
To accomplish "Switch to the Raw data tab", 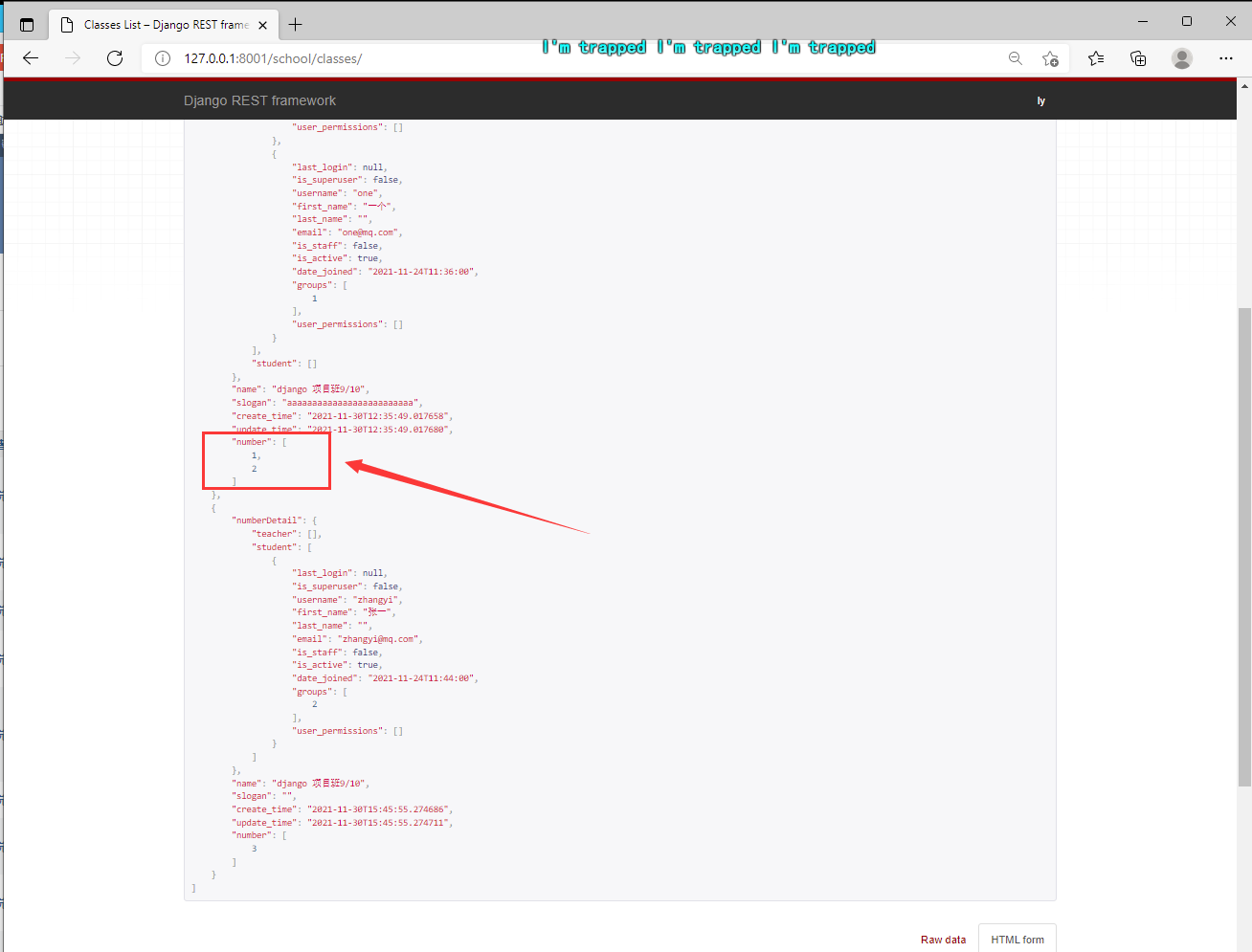I will [x=943, y=940].
